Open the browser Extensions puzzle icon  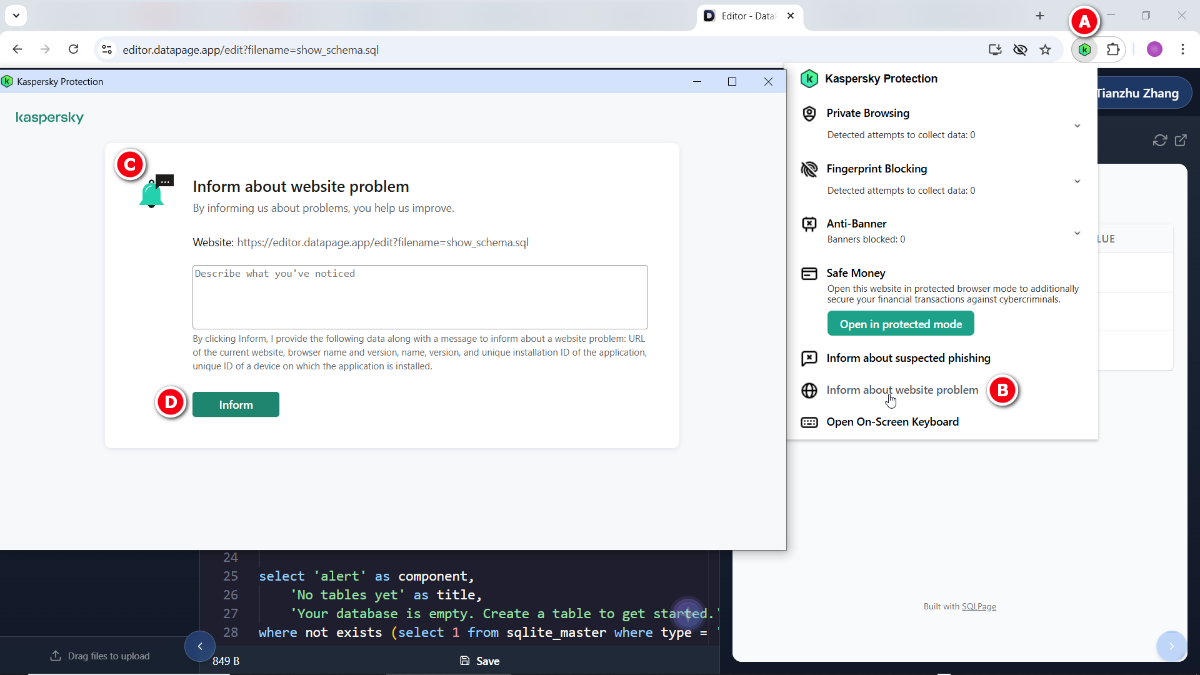click(1113, 49)
